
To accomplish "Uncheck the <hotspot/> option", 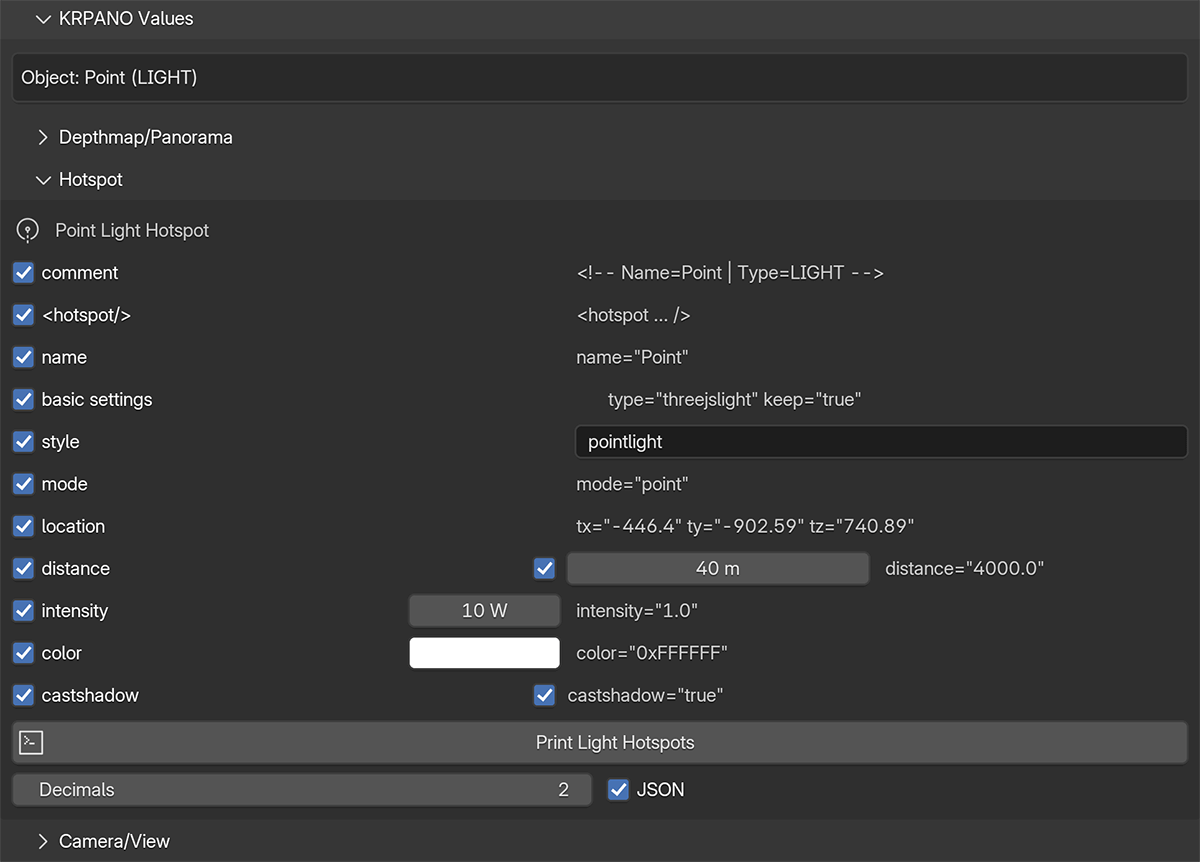I will pyautogui.click(x=24, y=315).
